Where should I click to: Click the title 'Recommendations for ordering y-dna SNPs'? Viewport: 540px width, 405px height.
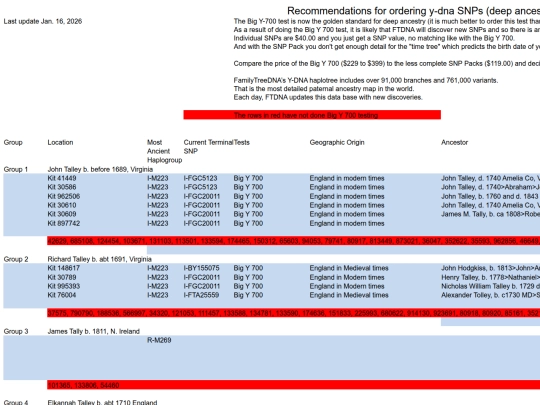pos(413,11)
